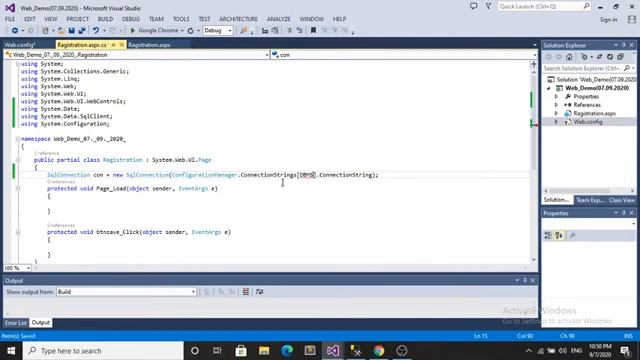Open the Google Chrome browser target dropdown arrow
This screenshot has height=360, width=640.
182,31
